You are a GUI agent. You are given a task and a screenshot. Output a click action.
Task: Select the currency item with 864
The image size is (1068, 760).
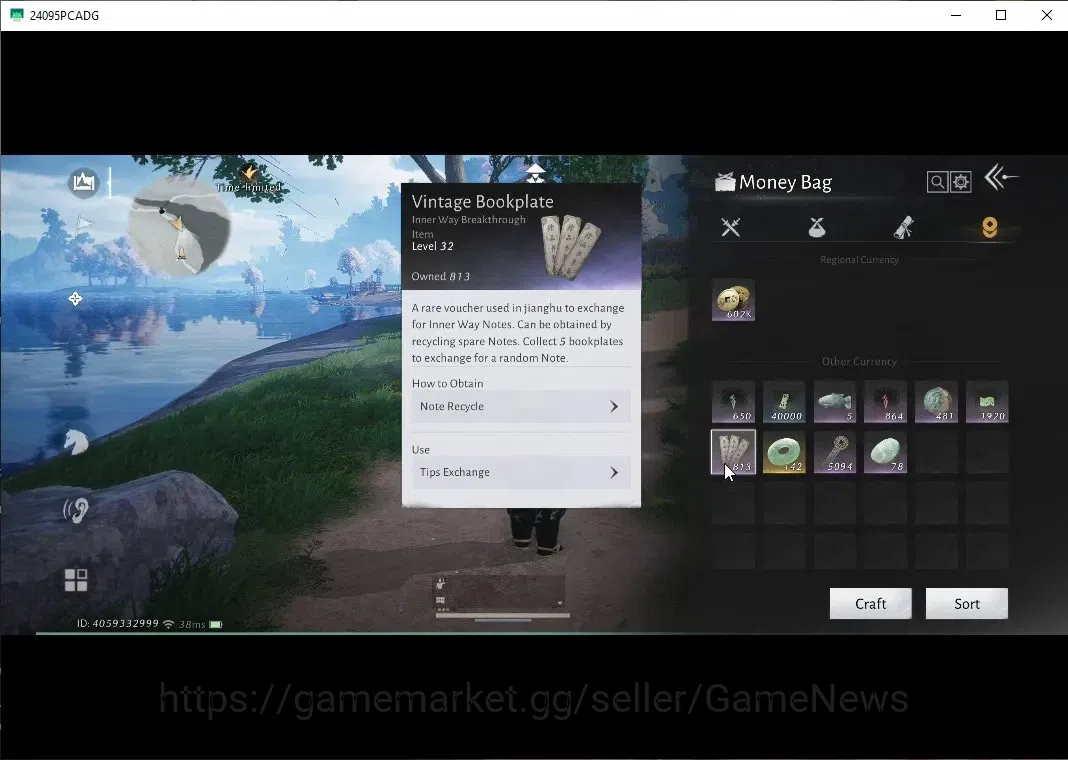click(x=885, y=402)
